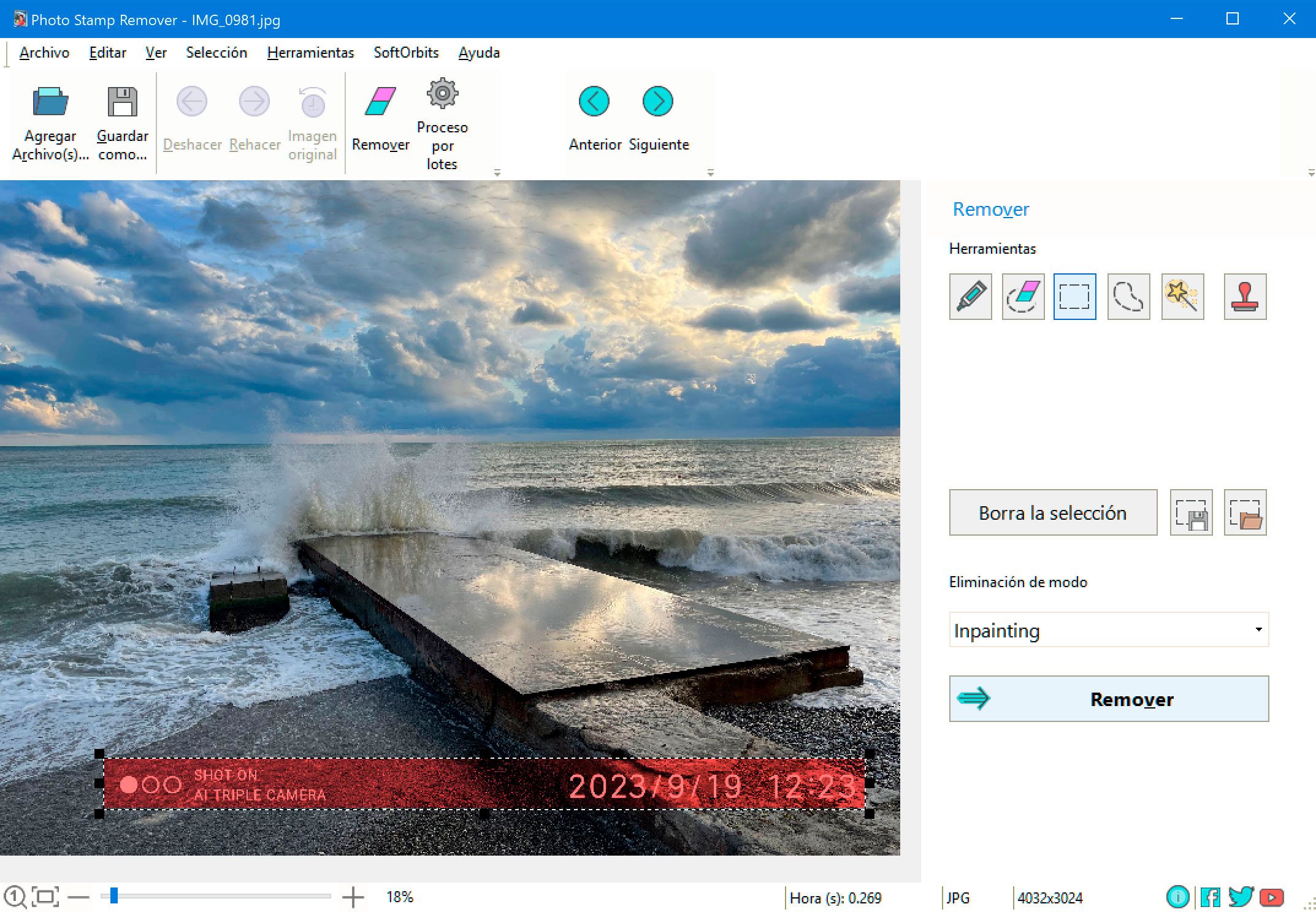Open Agregar Archivo(s) folder icon
Viewport: 1316px width, 912px height.
tap(50, 102)
